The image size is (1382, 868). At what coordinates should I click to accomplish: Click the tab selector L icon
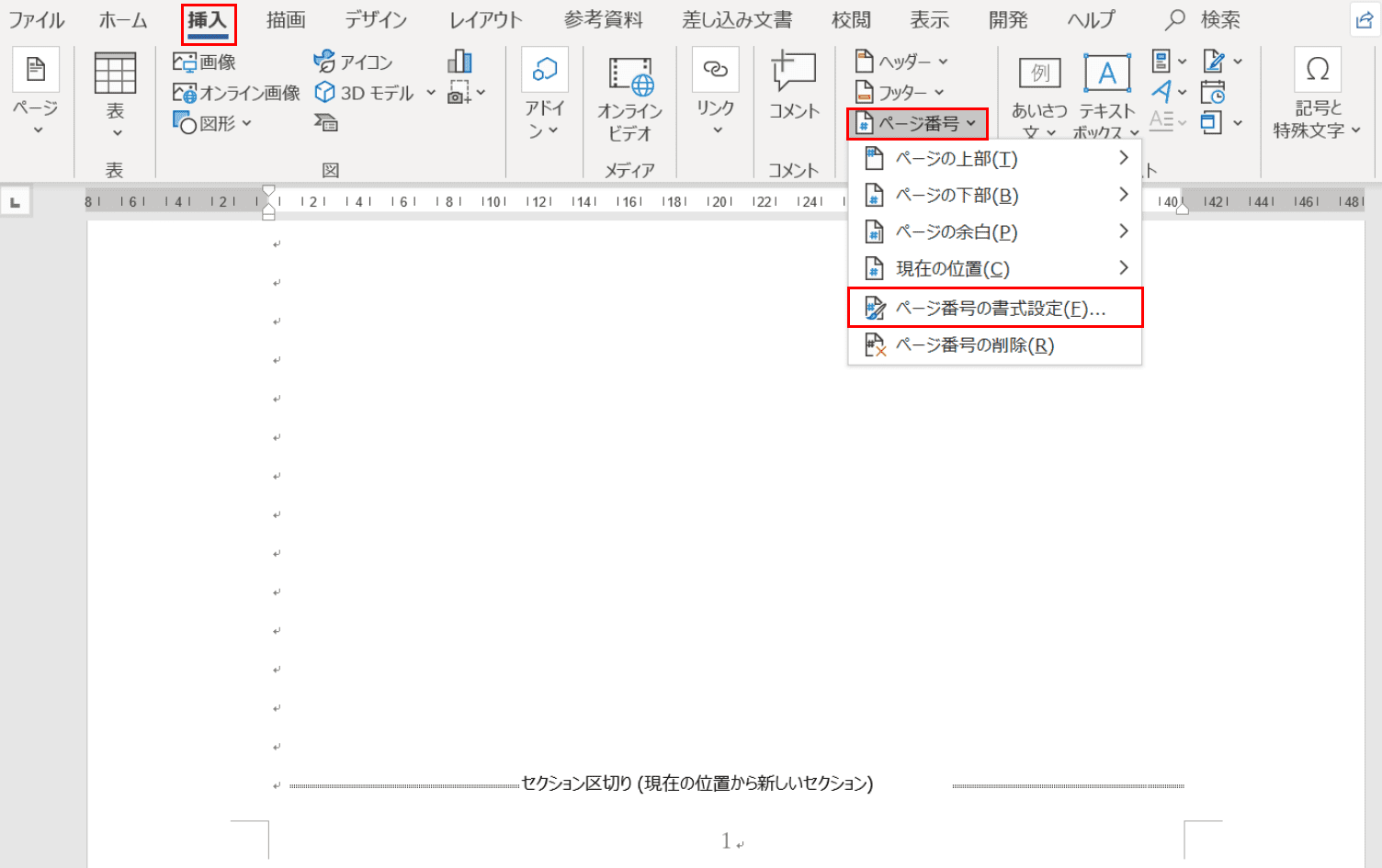16,201
